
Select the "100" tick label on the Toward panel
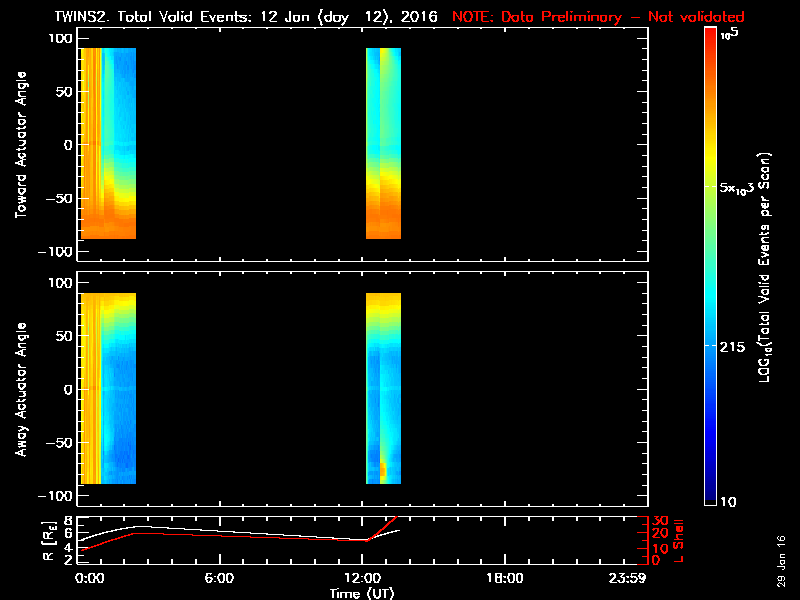[61, 39]
